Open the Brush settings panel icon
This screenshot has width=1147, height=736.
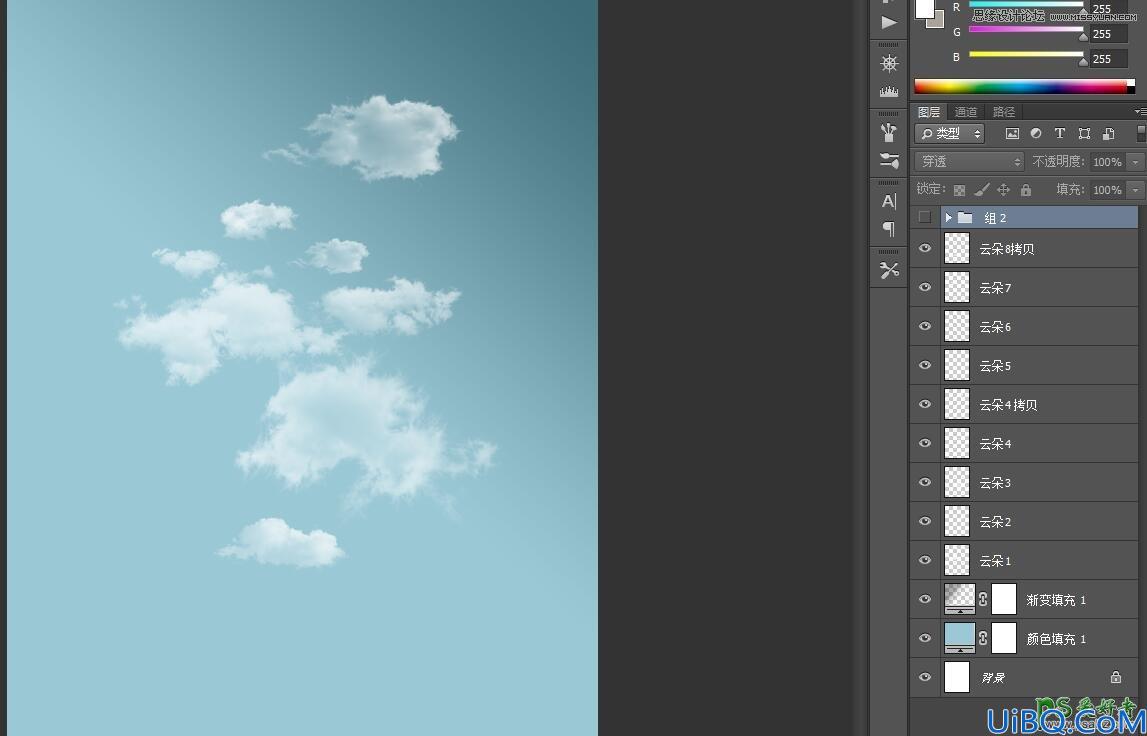pyautogui.click(x=889, y=161)
